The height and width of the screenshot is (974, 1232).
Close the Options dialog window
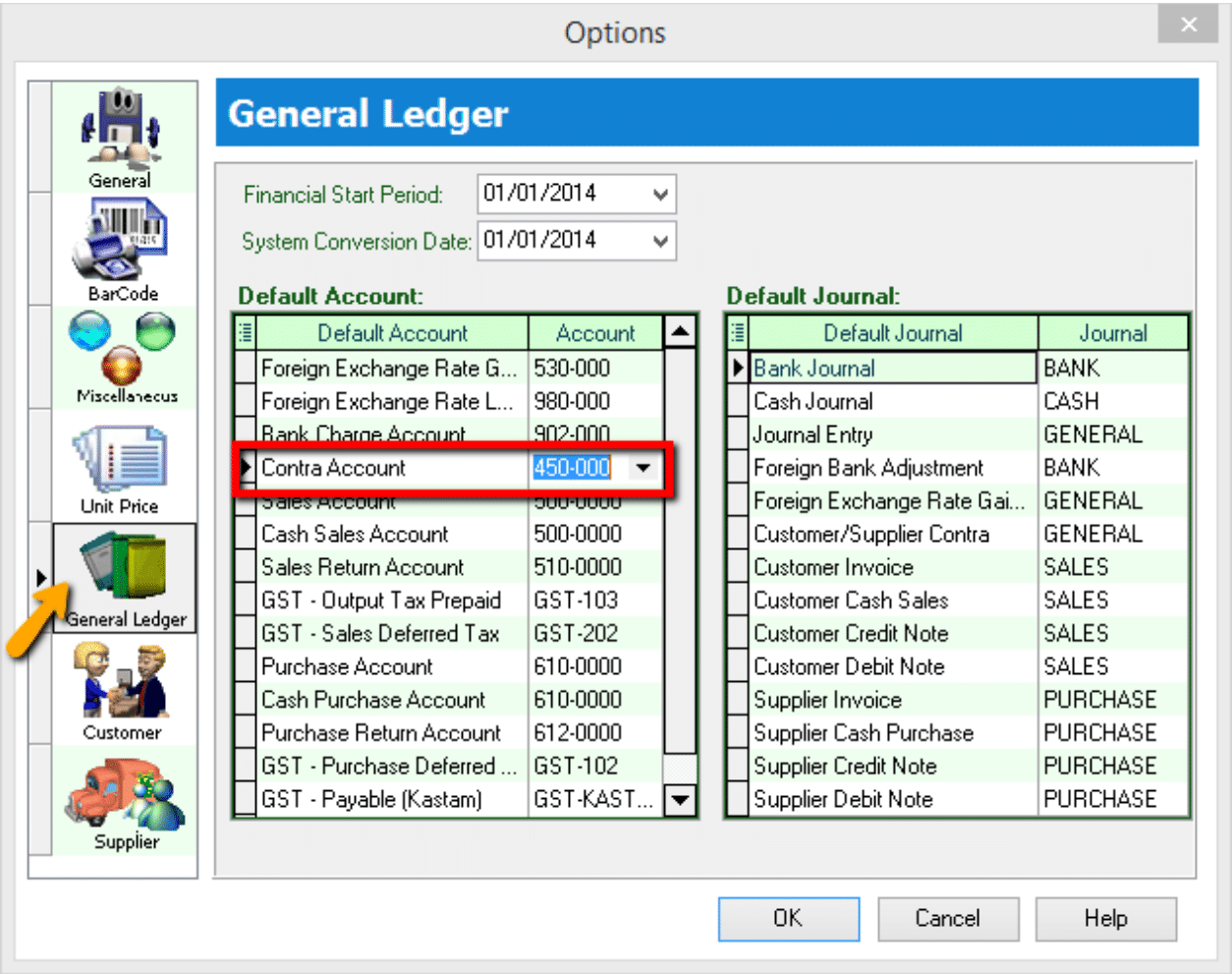click(x=1188, y=25)
